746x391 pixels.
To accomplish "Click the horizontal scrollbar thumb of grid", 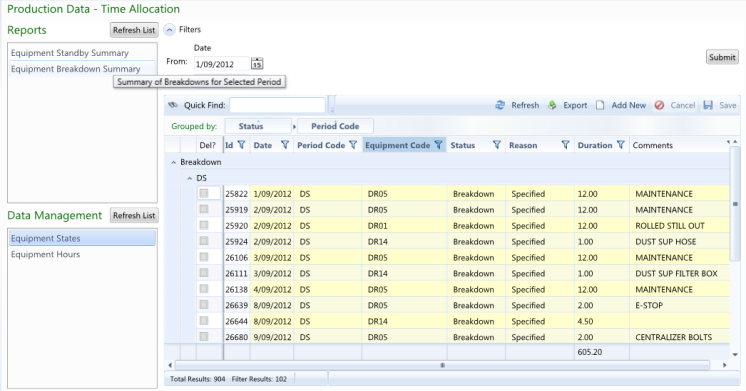I will pos(442,365).
